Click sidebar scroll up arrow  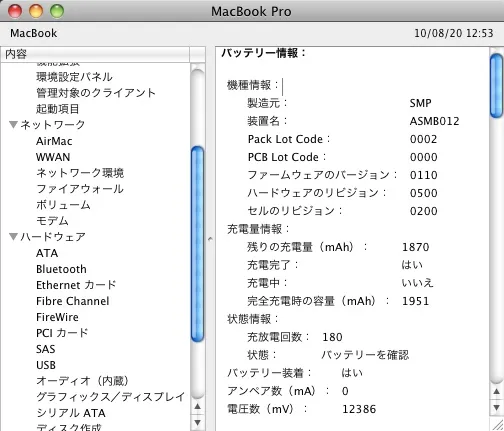(198, 406)
